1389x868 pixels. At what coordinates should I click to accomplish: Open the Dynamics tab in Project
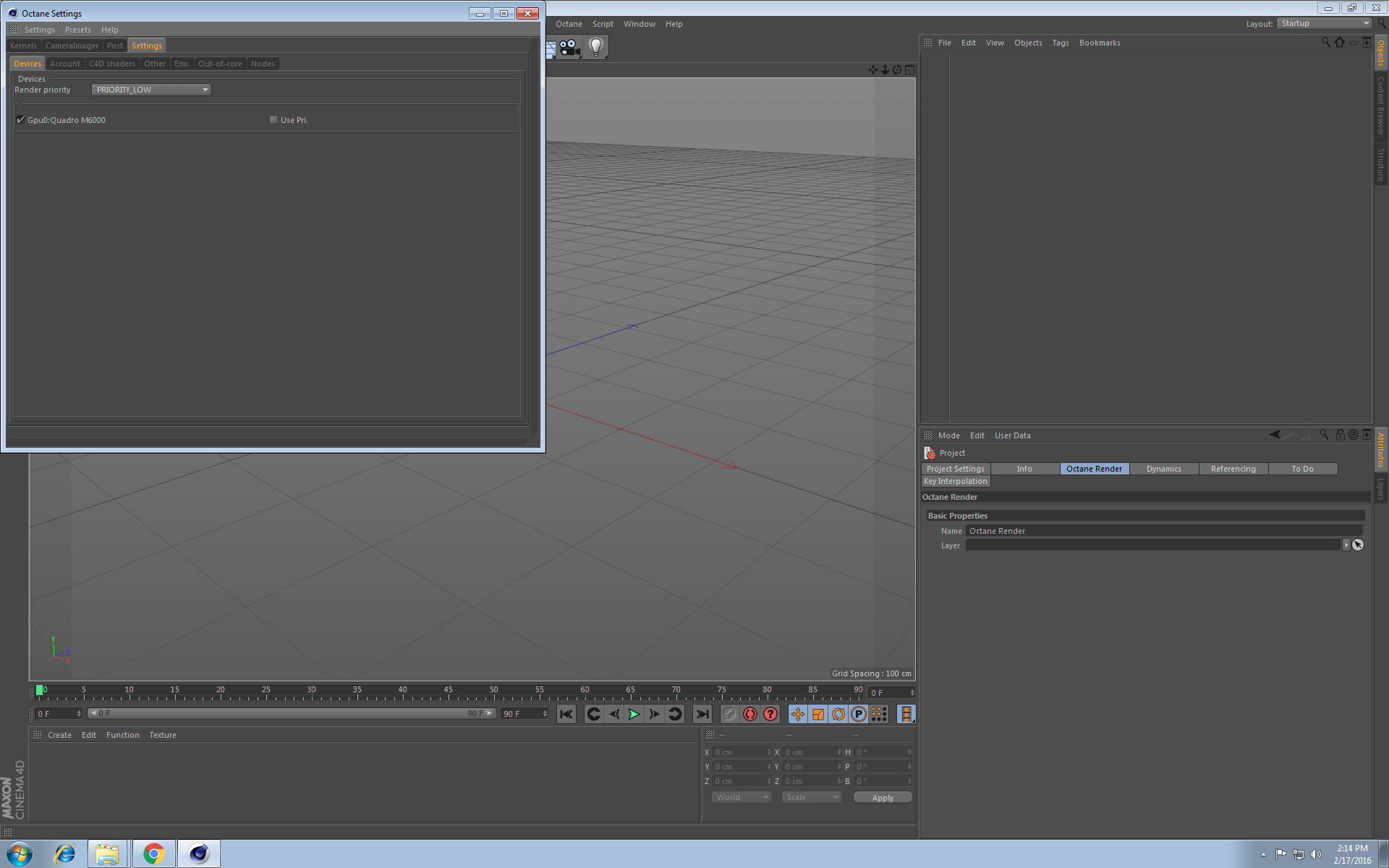tap(1163, 469)
